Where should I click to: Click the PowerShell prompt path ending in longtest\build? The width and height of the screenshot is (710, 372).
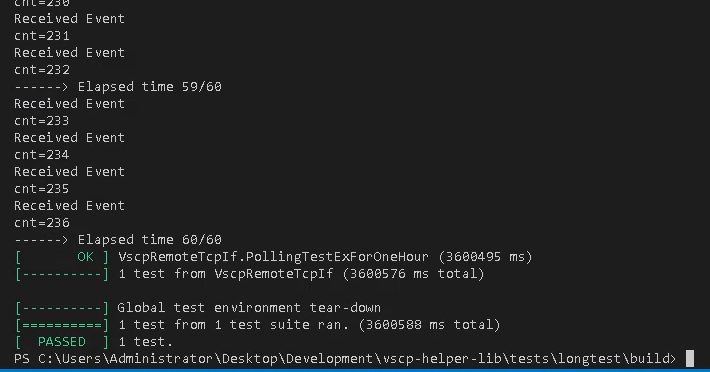click(x=345, y=359)
